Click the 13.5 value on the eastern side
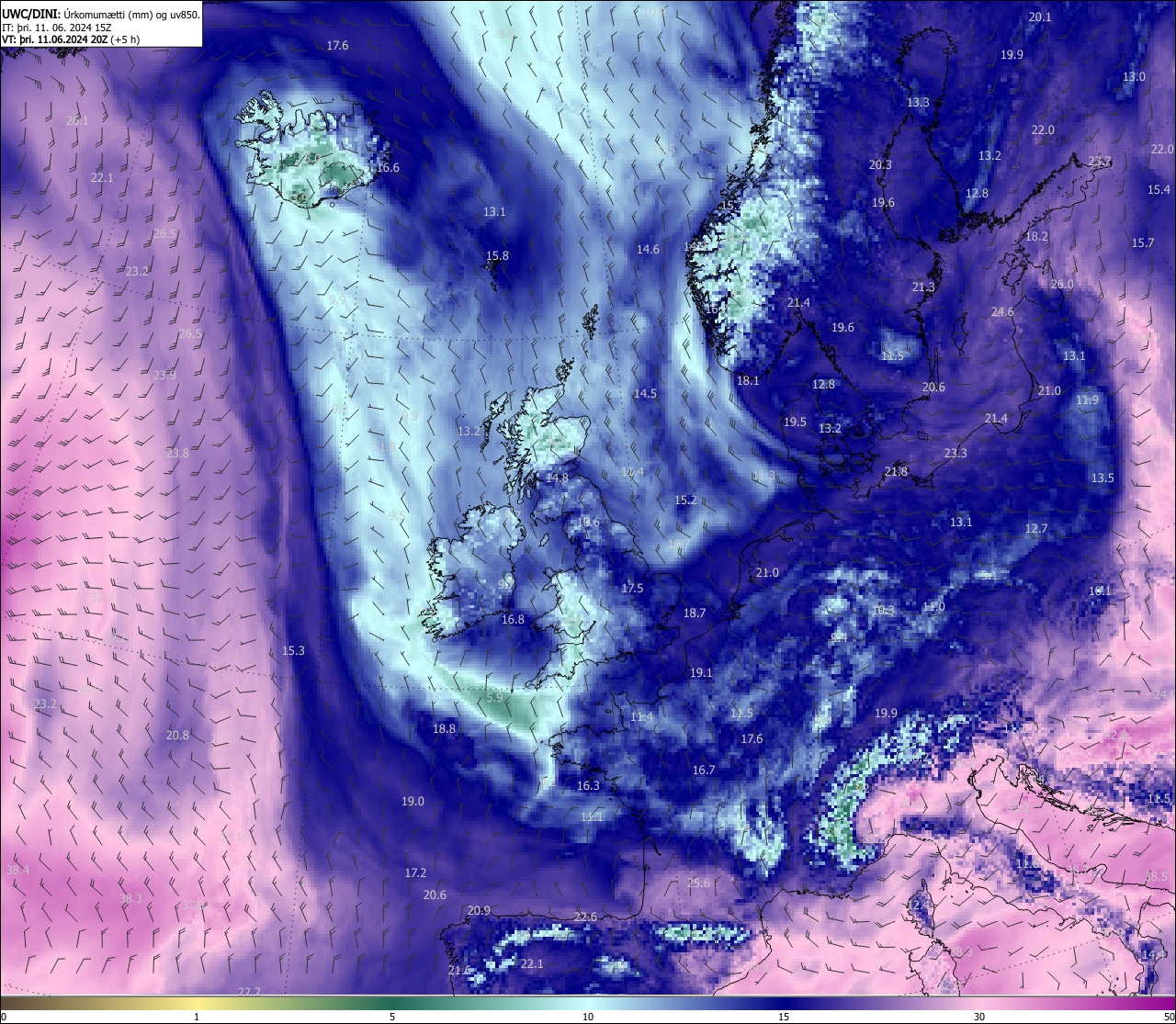The width and height of the screenshot is (1176, 1024). point(1102,478)
